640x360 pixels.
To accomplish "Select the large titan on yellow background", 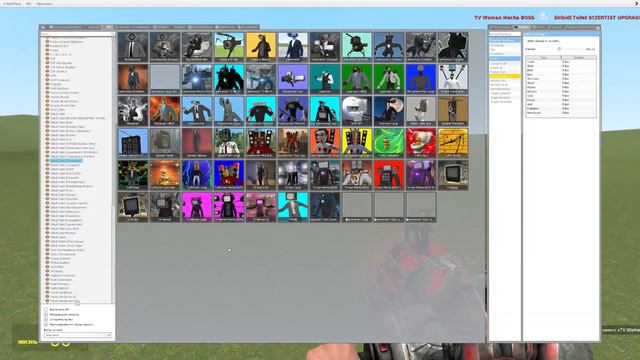I will coord(357,143).
